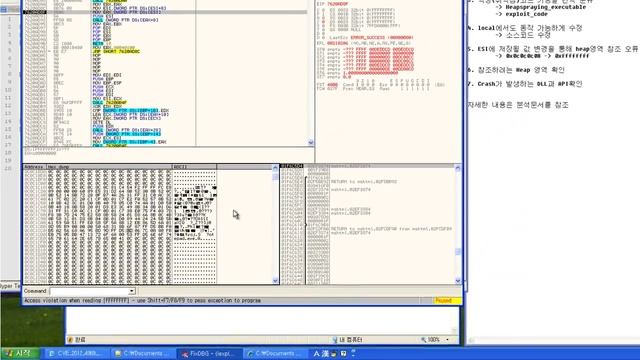Open the IE zoom 100% dropdown
The width and height of the screenshot is (640, 360).
tap(448, 340)
